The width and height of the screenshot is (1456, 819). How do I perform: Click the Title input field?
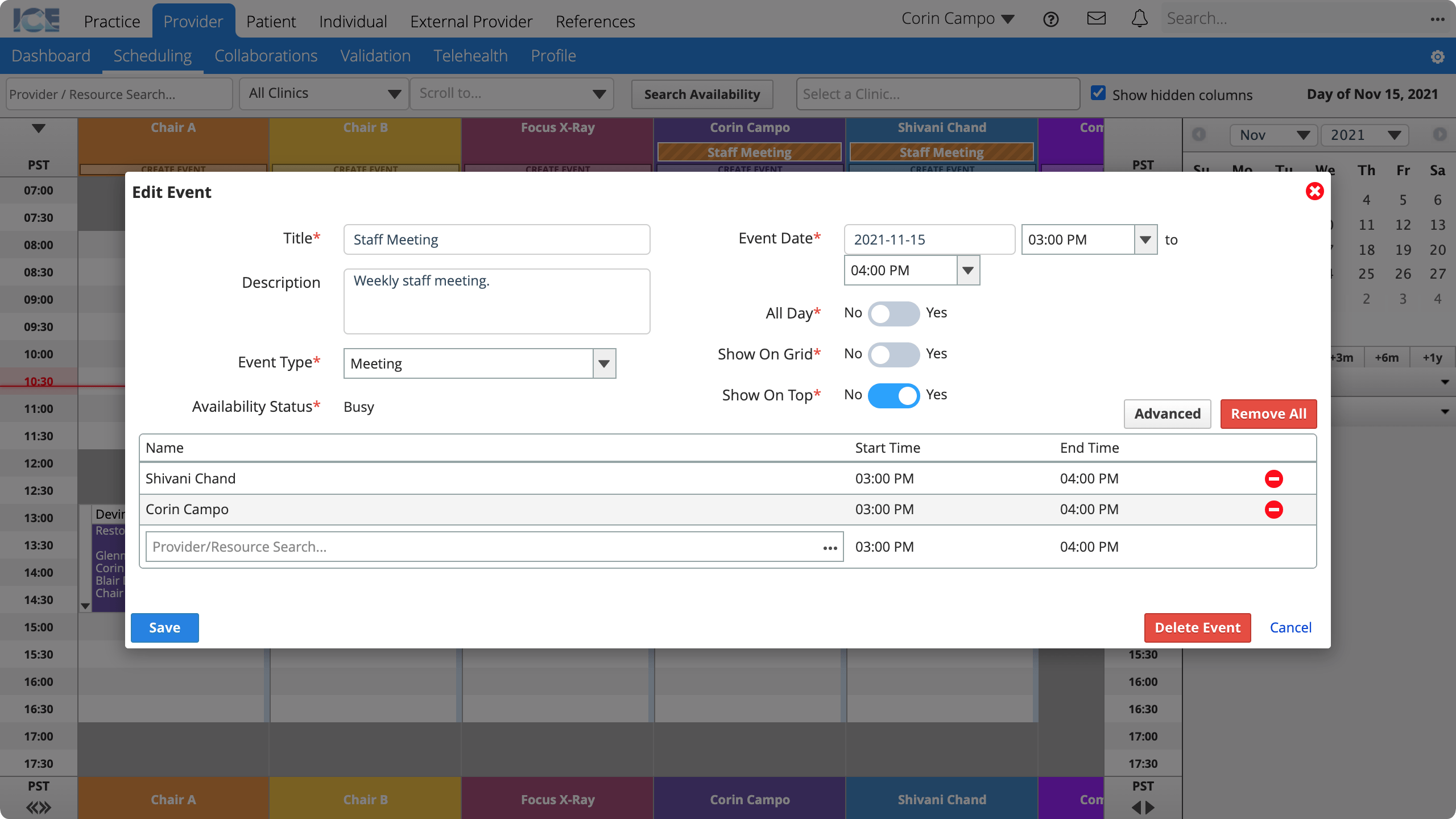(497, 239)
